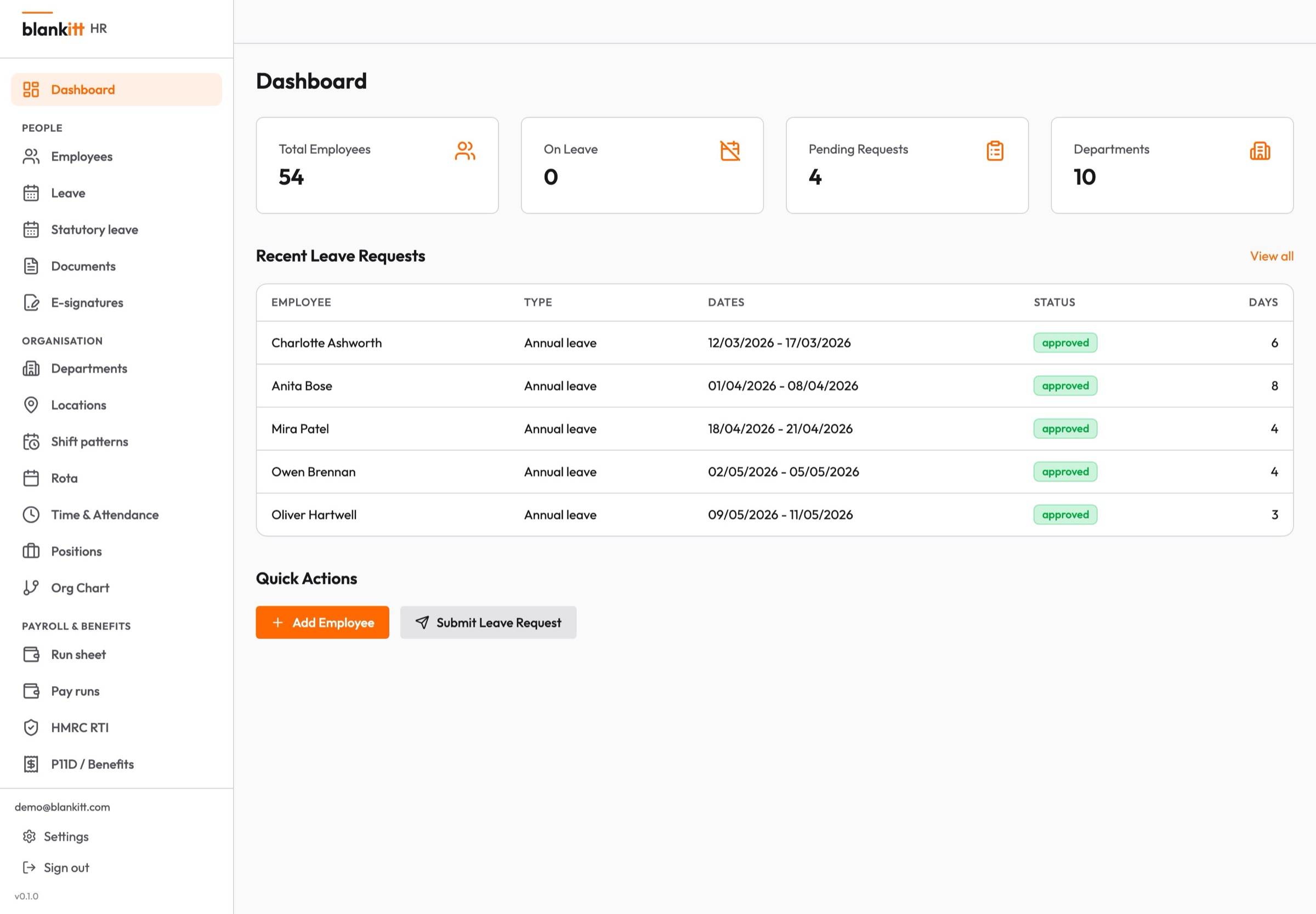This screenshot has width=1316, height=914.
Task: Click the Rota calendar icon
Action: coord(31,478)
